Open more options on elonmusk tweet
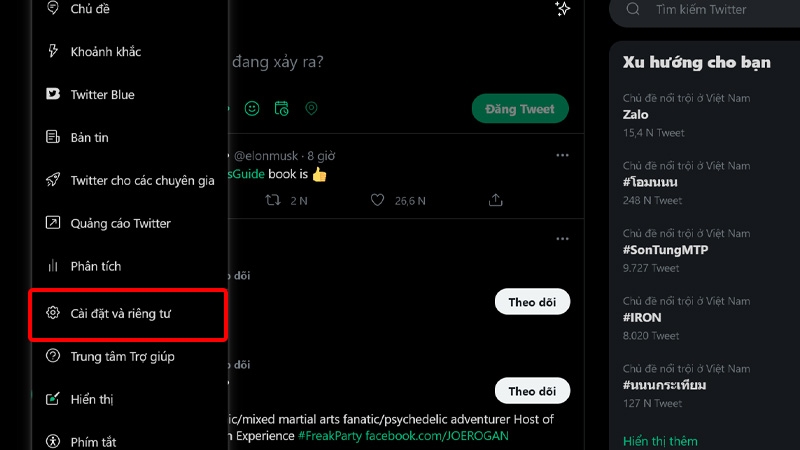This screenshot has height=450, width=800. click(x=563, y=155)
